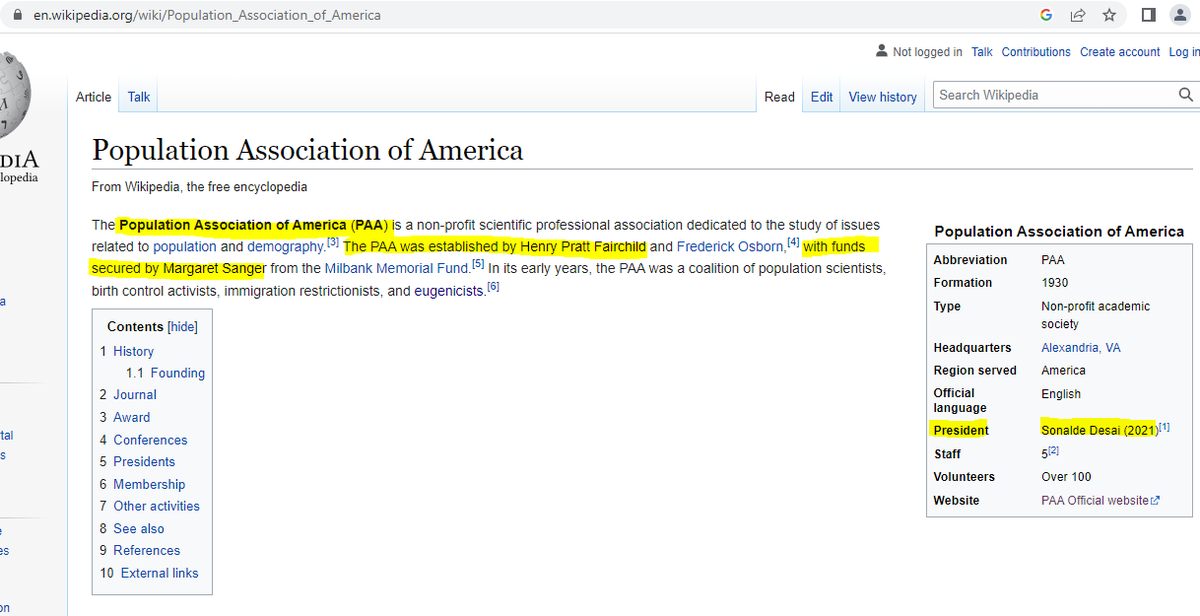Go to History in Contents

[133, 352]
